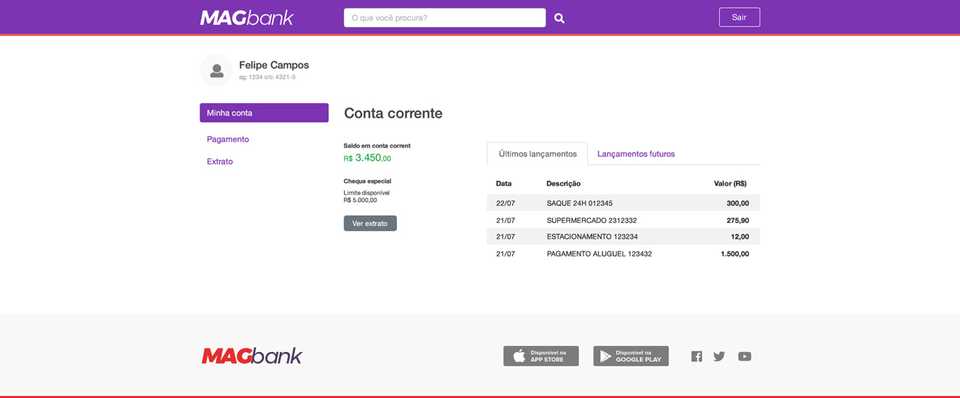Click the 12,00 value cell

click(740, 236)
